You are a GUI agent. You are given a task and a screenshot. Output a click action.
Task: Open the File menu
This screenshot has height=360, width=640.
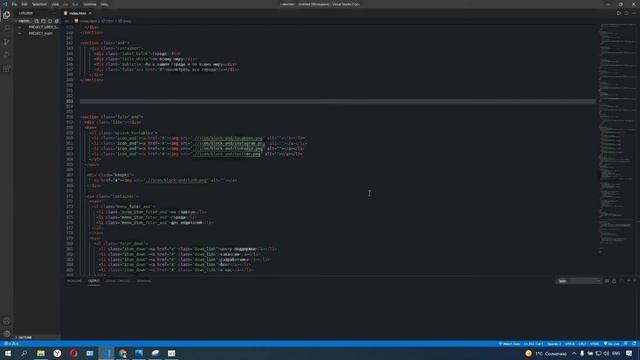[x=14, y=4]
